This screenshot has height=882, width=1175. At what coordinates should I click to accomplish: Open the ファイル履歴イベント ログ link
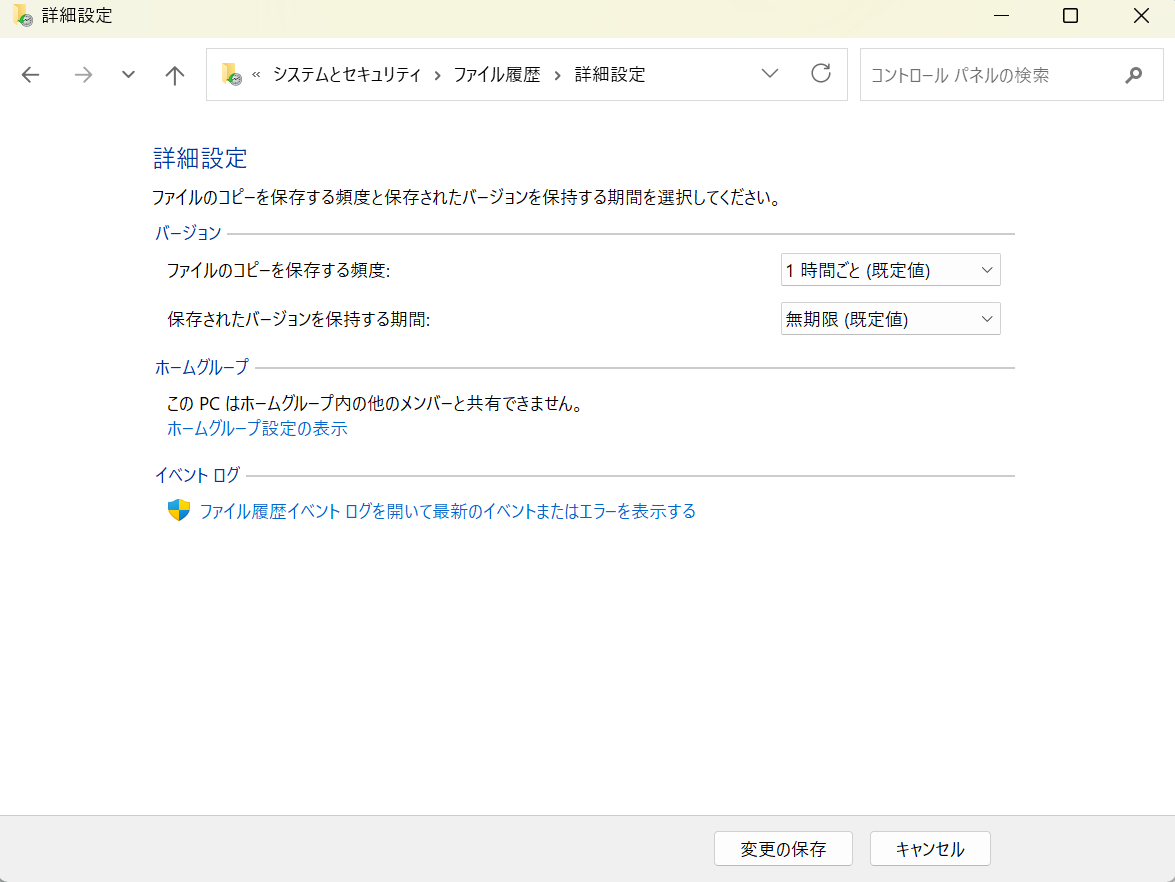click(x=447, y=511)
